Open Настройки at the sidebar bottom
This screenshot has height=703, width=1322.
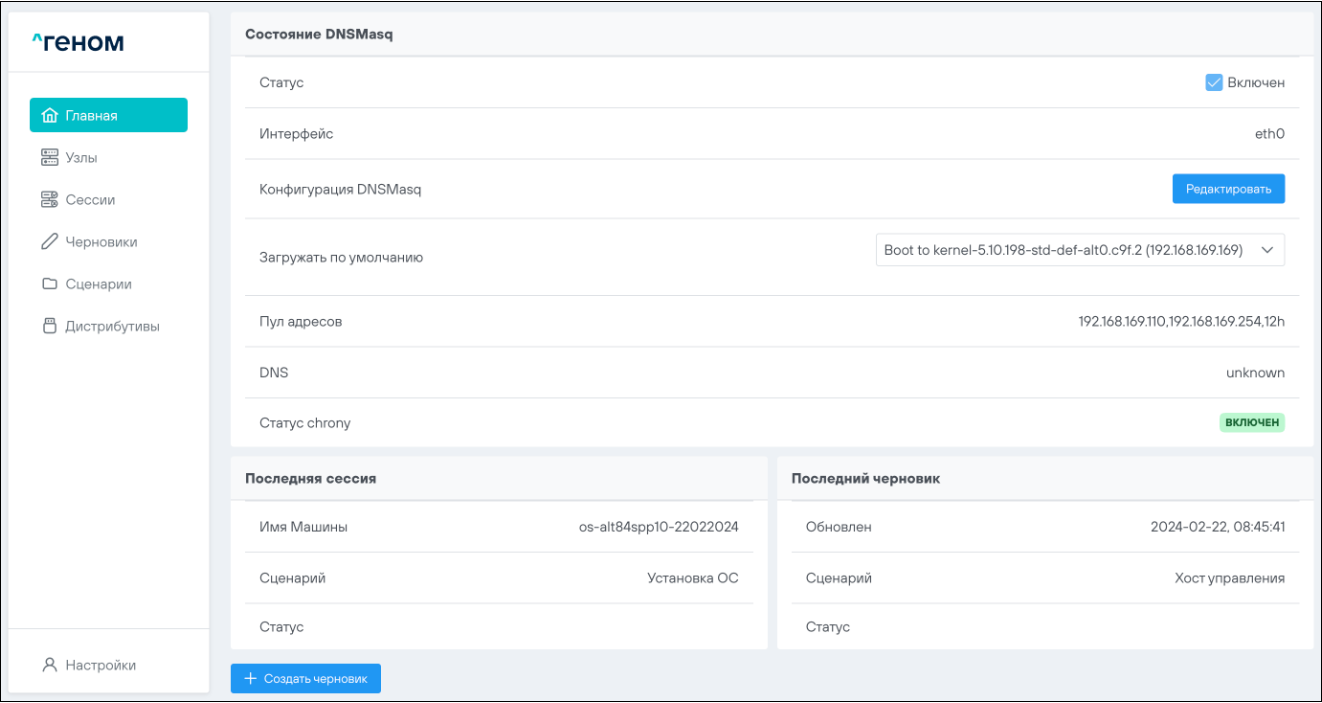point(100,665)
